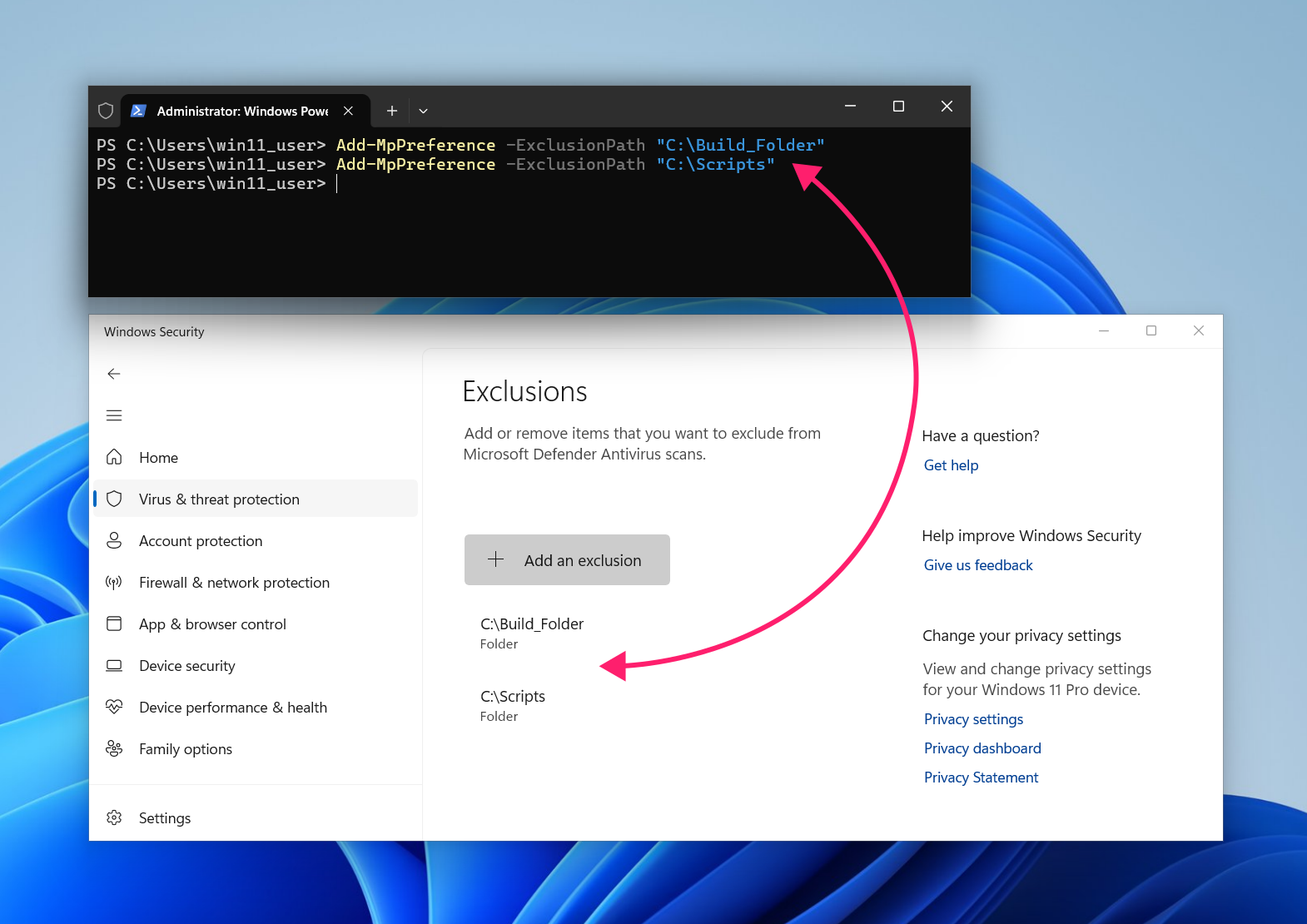Click the Firewall antenna icon
The width and height of the screenshot is (1307, 924).
coord(114,582)
